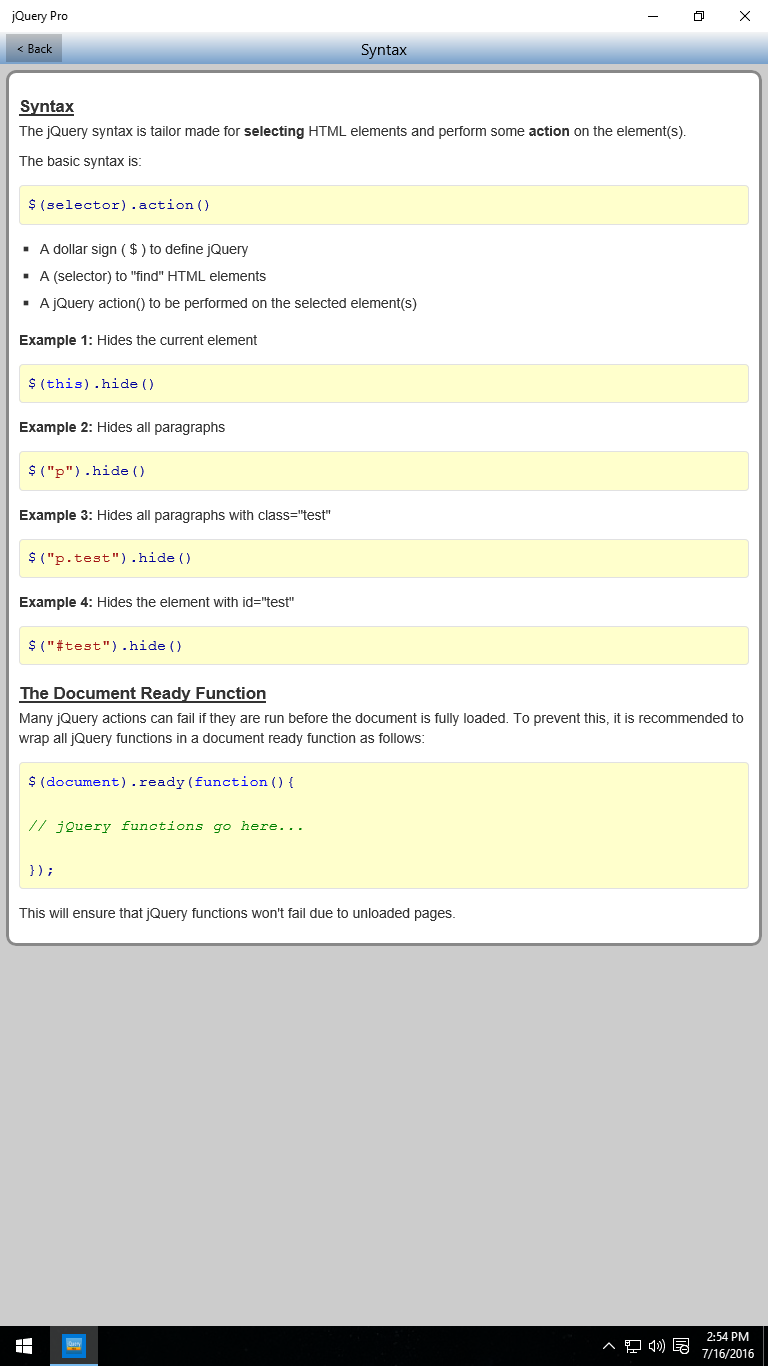The height and width of the screenshot is (1366, 768).
Task: Select code $("p.test").hide()
Action: (110, 558)
